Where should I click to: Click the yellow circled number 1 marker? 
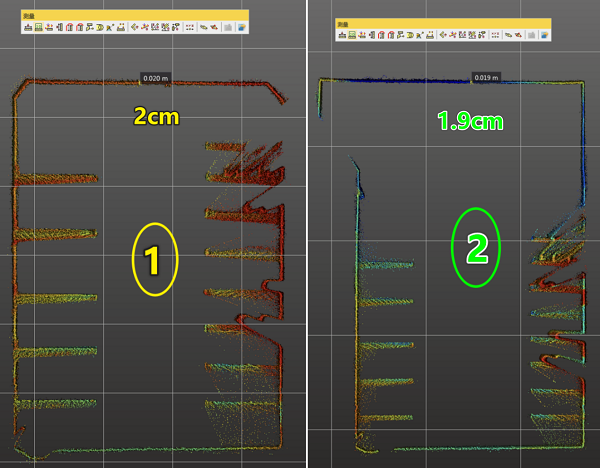point(154,260)
